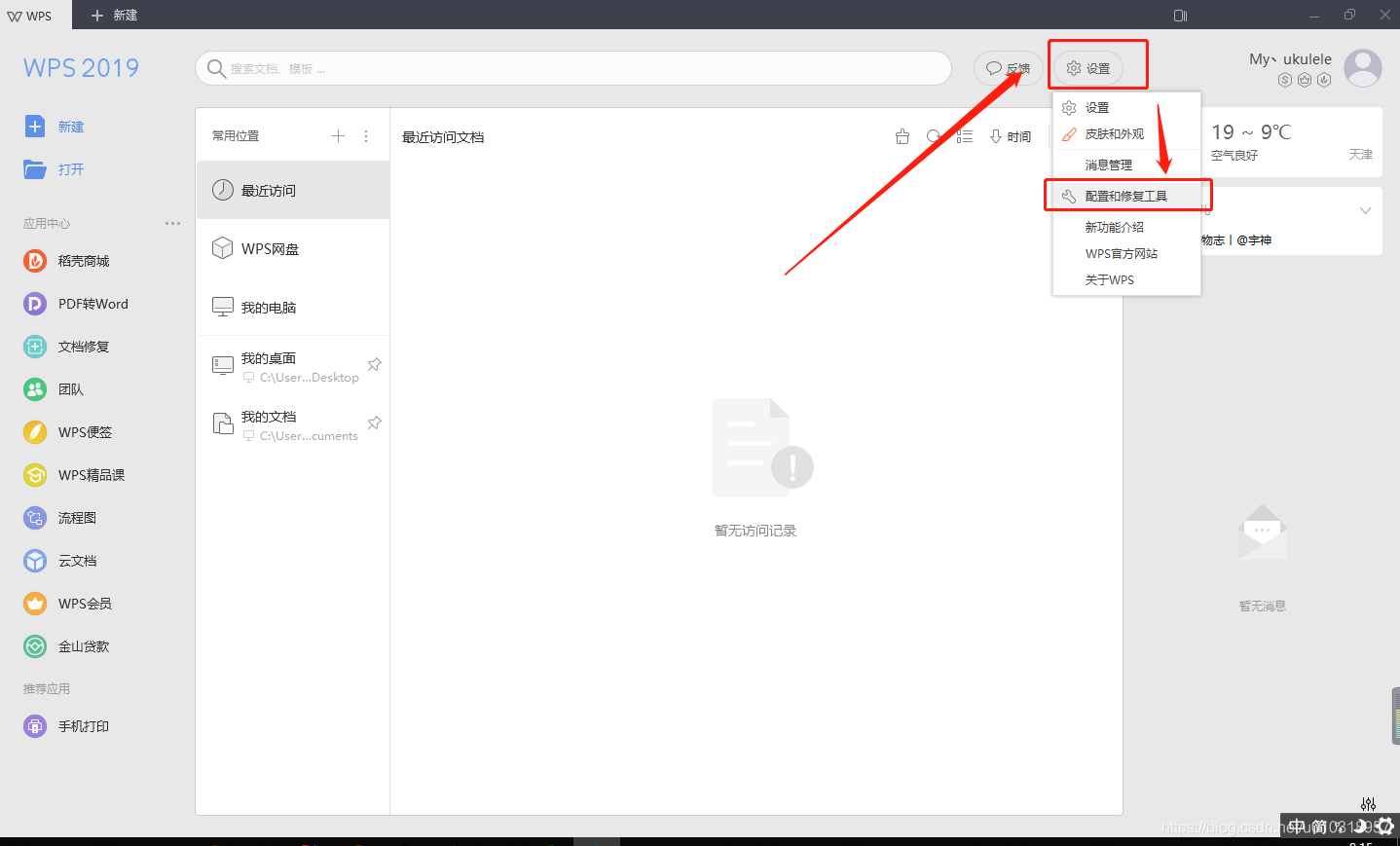Image resolution: width=1400 pixels, height=846 pixels.
Task: Open PDF转Word tool icon
Action: coord(35,304)
